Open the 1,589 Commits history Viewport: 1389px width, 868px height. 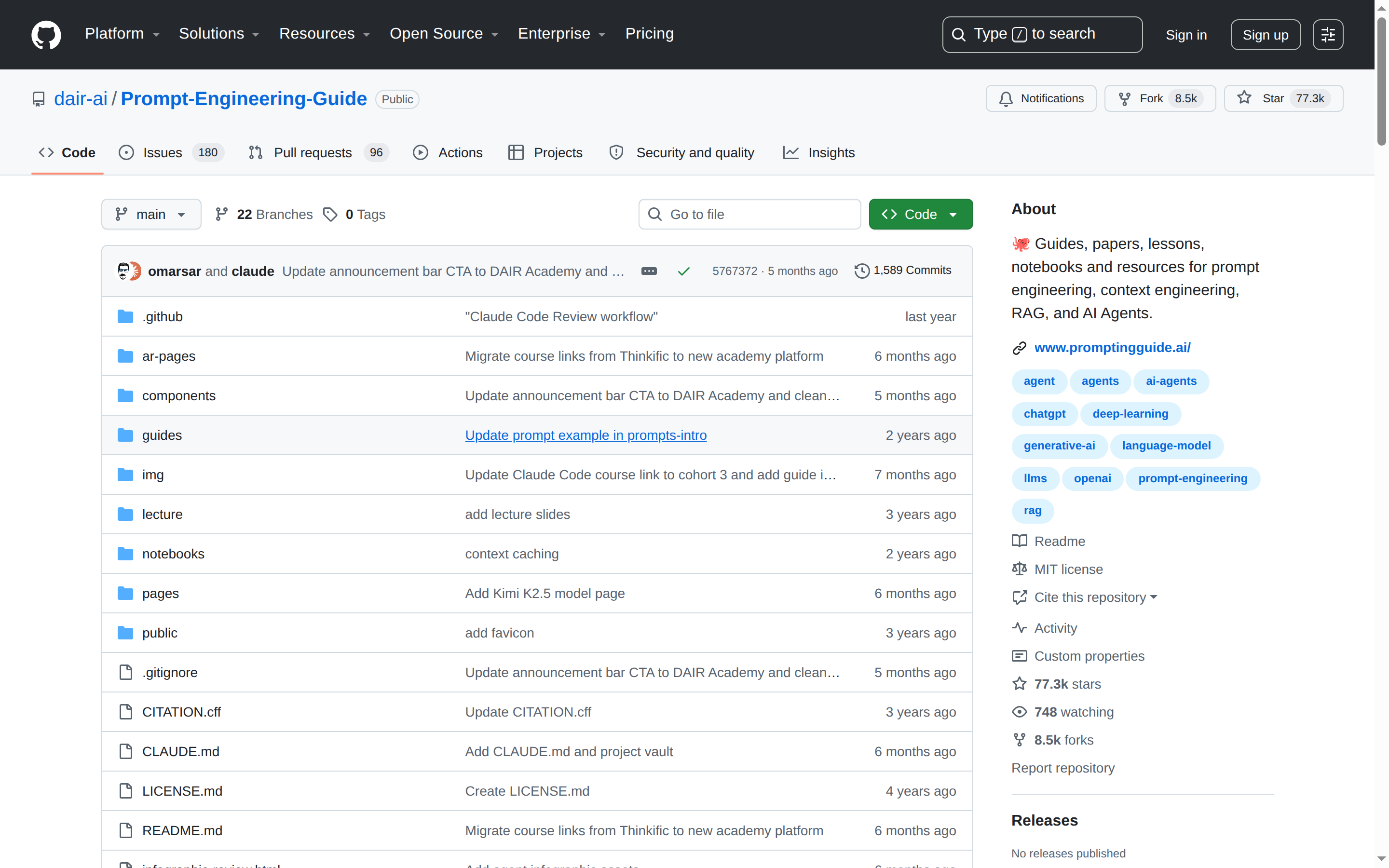point(903,271)
